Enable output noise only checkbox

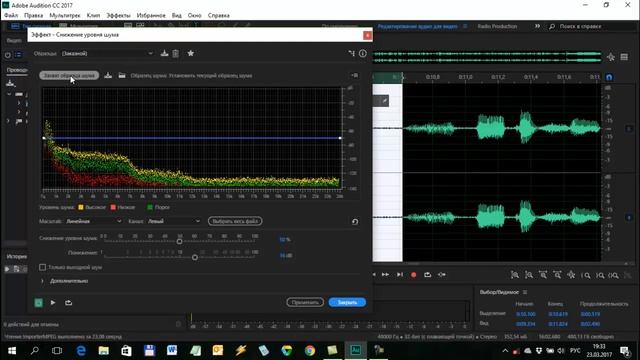click(x=42, y=267)
